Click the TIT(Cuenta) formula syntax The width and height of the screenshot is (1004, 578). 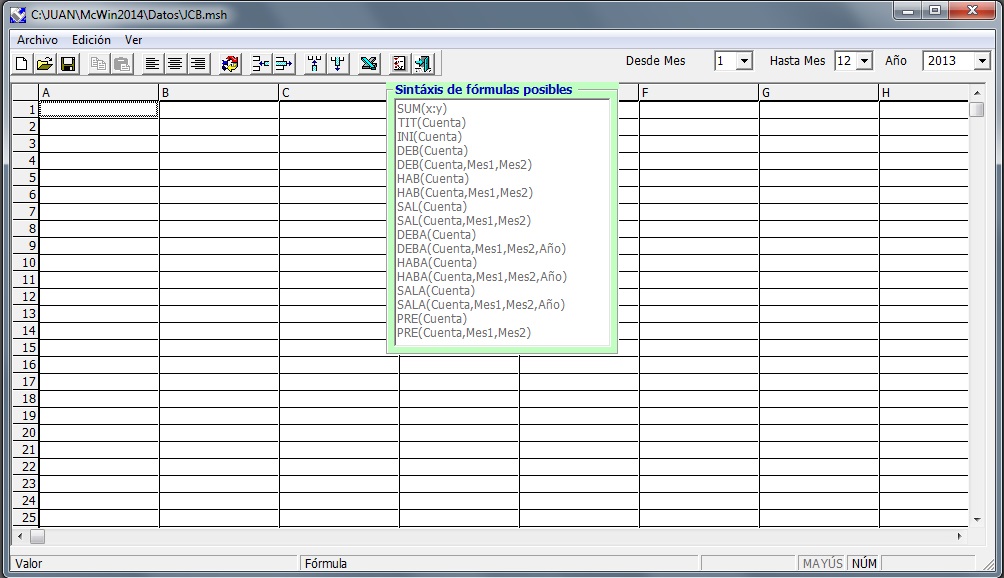[x=432, y=123]
